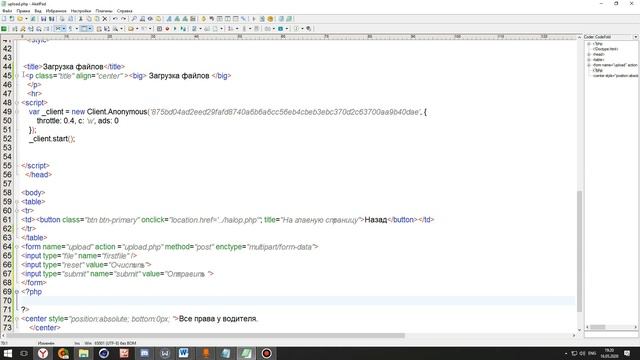Click on empty line 70 in the editor
Viewport: 640px width, 360px height.
tap(297, 300)
